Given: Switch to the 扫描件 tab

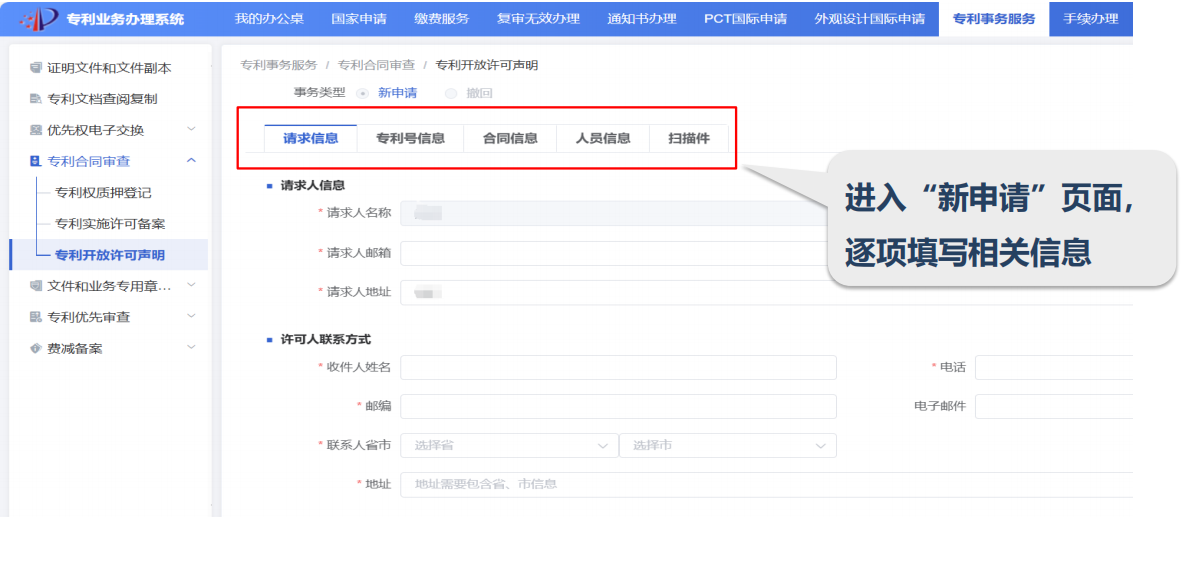Looking at the screenshot, I should (x=689, y=139).
